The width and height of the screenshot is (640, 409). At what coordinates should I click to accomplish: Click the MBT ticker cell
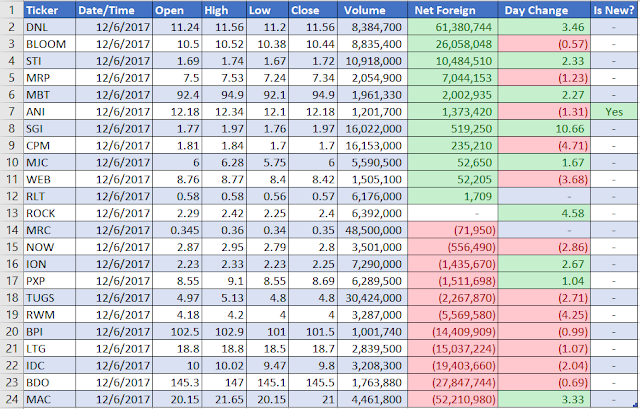coord(49,95)
